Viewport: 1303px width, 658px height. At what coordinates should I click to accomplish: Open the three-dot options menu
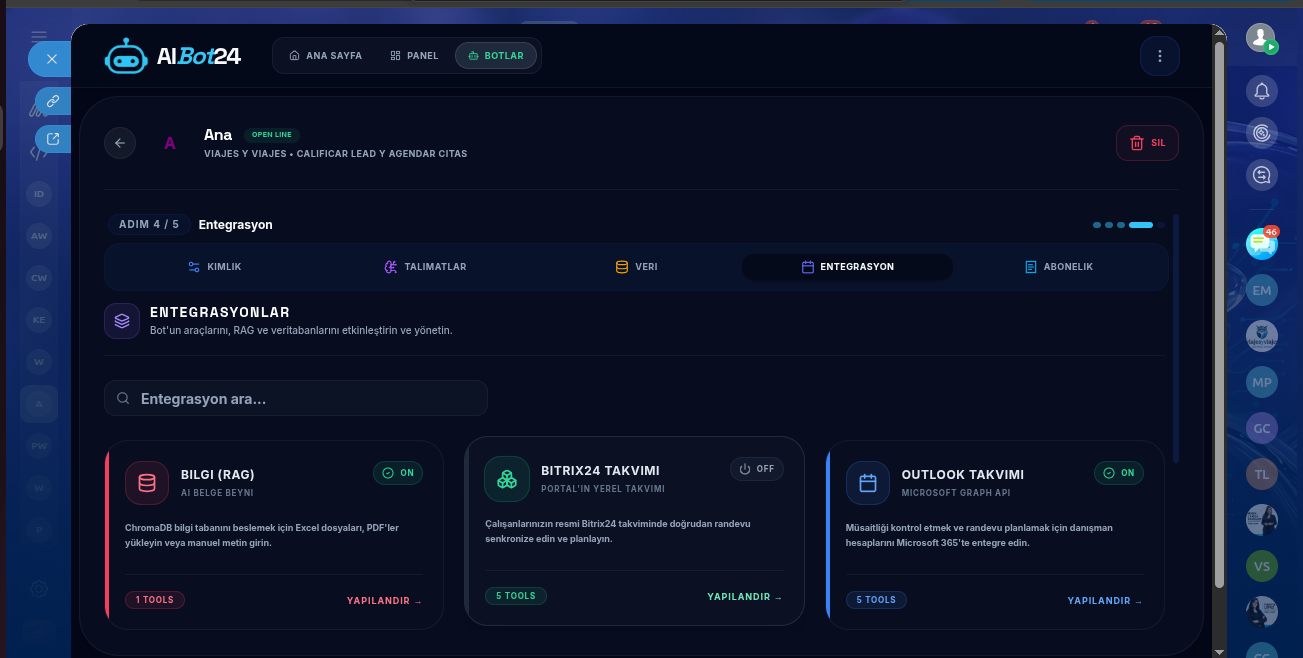(x=1160, y=56)
